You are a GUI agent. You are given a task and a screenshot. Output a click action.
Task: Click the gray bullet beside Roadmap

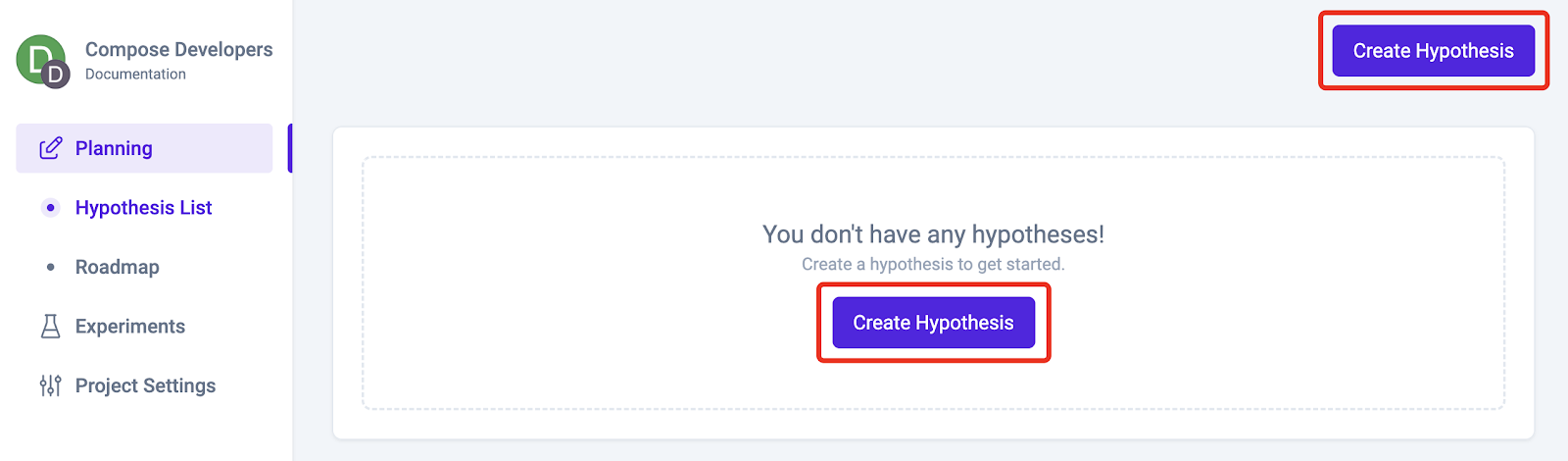tap(51, 267)
